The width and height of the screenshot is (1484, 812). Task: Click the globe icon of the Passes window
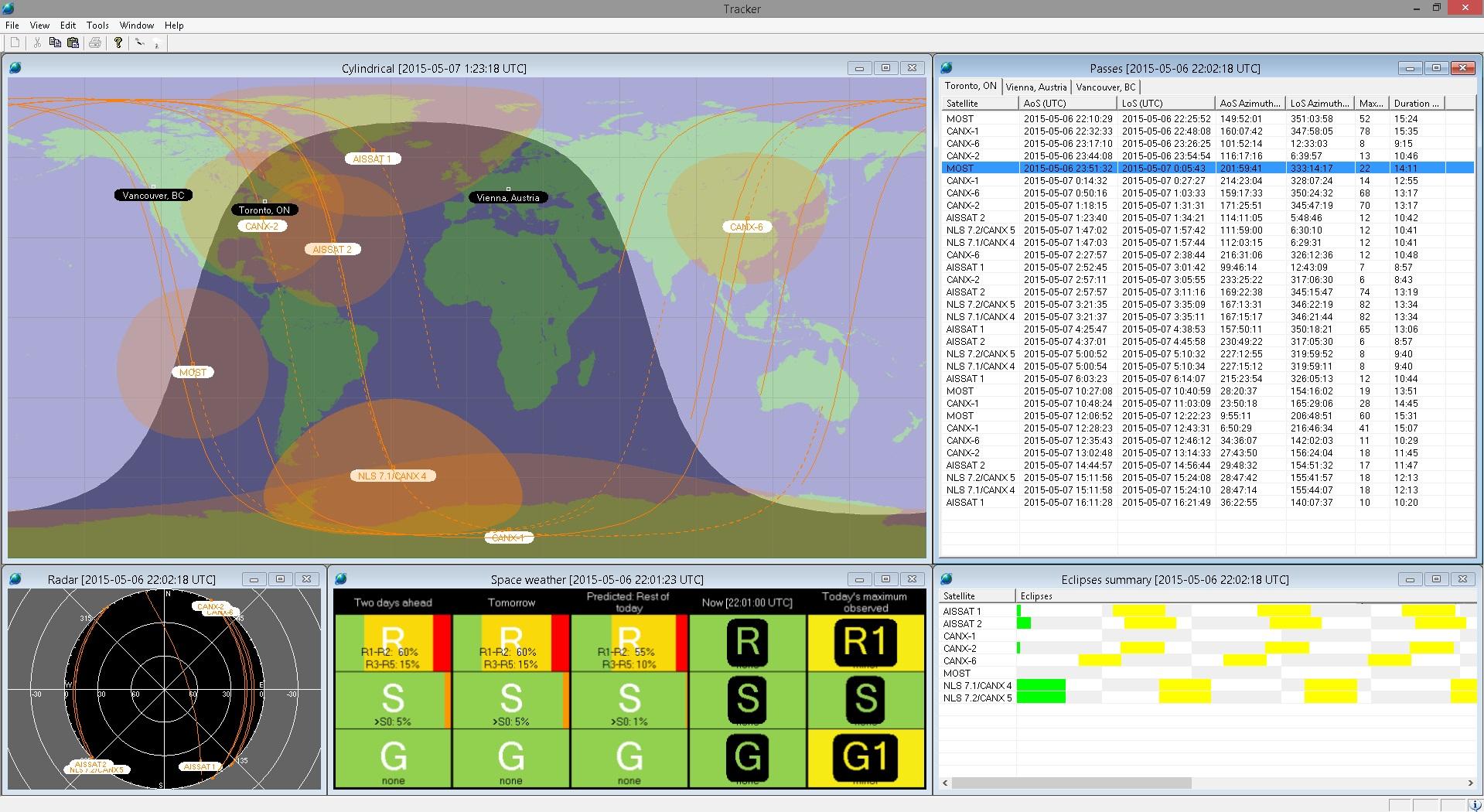point(947,68)
